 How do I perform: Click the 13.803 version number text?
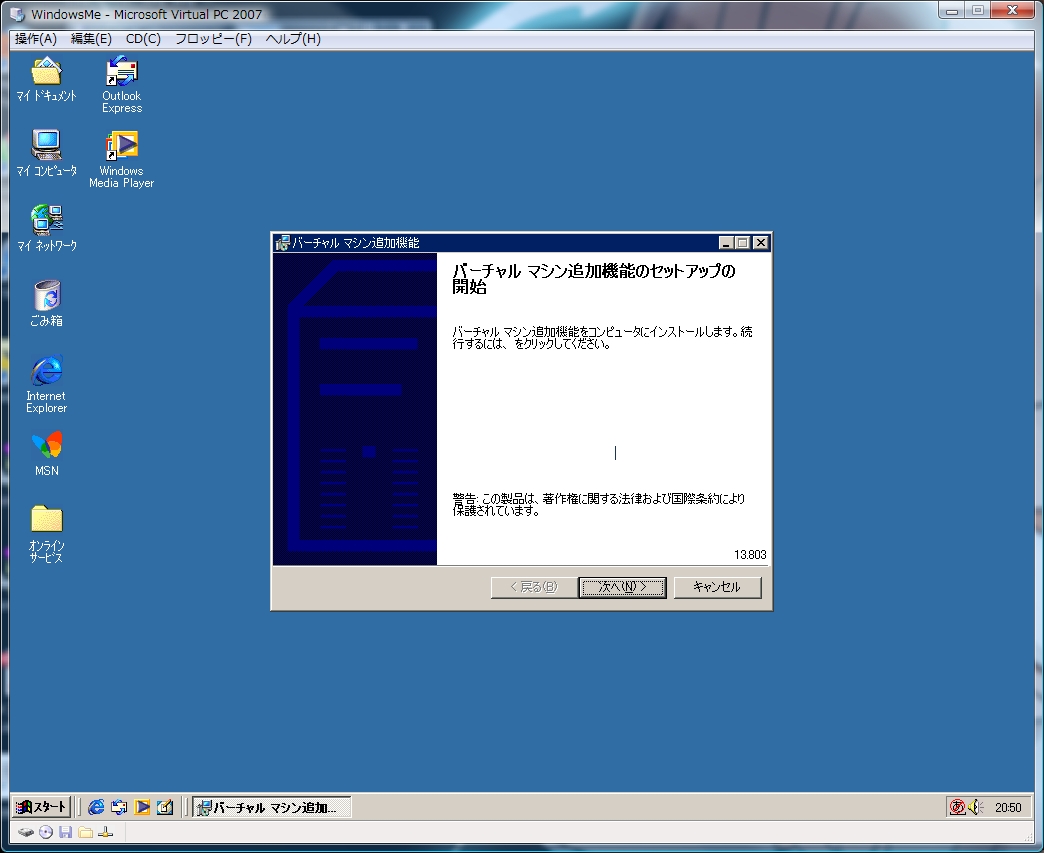click(750, 555)
